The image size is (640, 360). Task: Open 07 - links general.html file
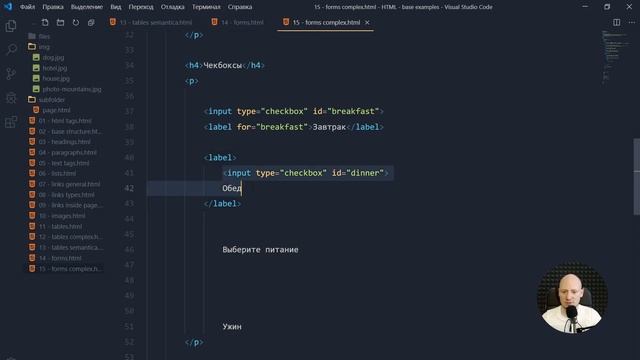point(69,184)
